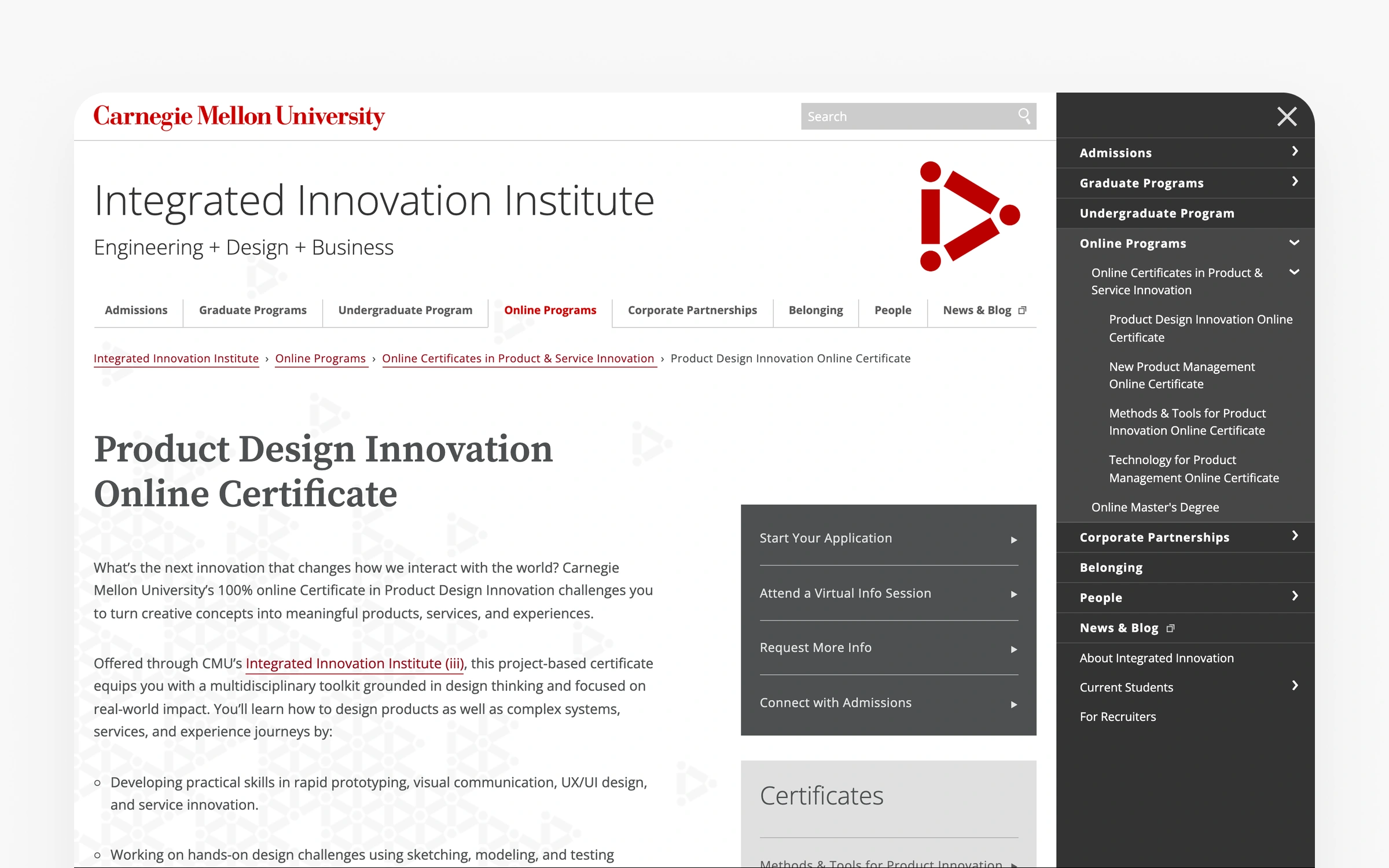Open the Belonging navigation tab

click(815, 310)
